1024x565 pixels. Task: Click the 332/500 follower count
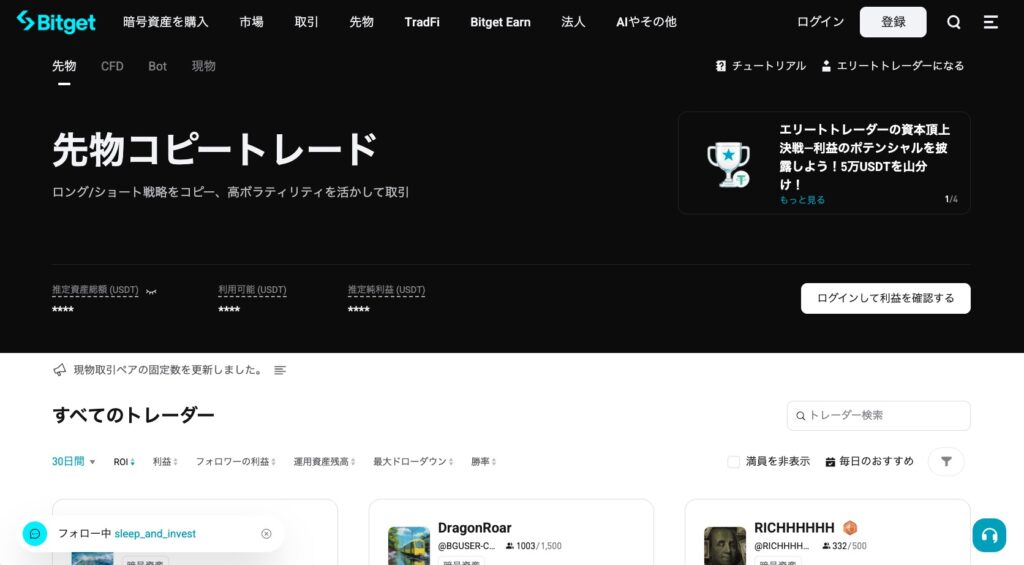pyautogui.click(x=844, y=546)
